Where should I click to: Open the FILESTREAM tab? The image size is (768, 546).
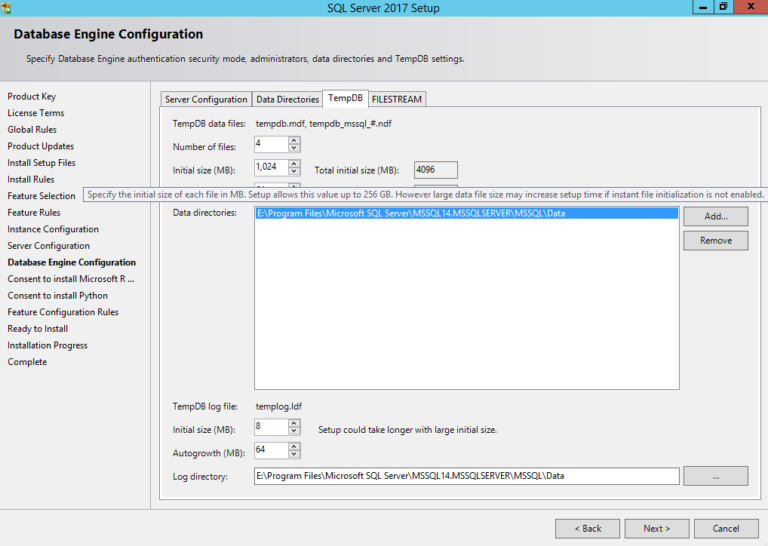tap(397, 99)
